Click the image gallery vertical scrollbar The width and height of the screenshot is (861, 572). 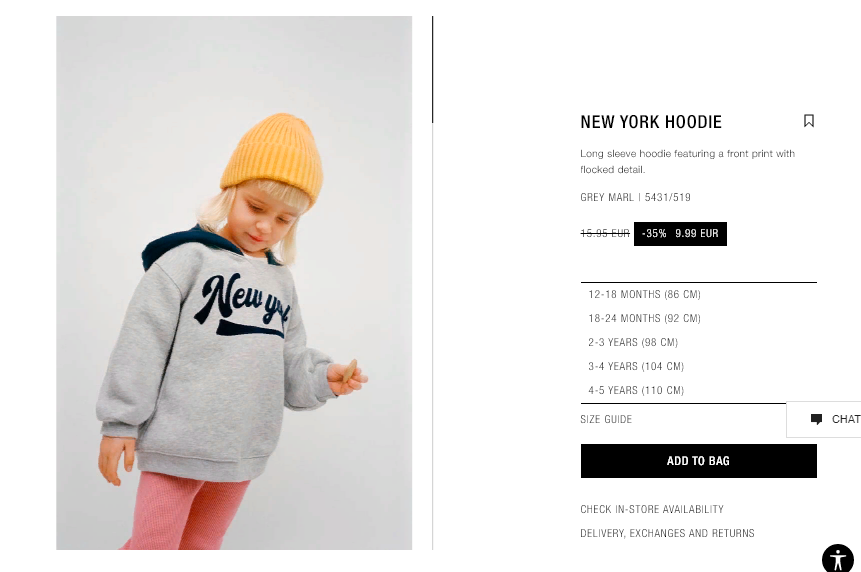coord(433,70)
